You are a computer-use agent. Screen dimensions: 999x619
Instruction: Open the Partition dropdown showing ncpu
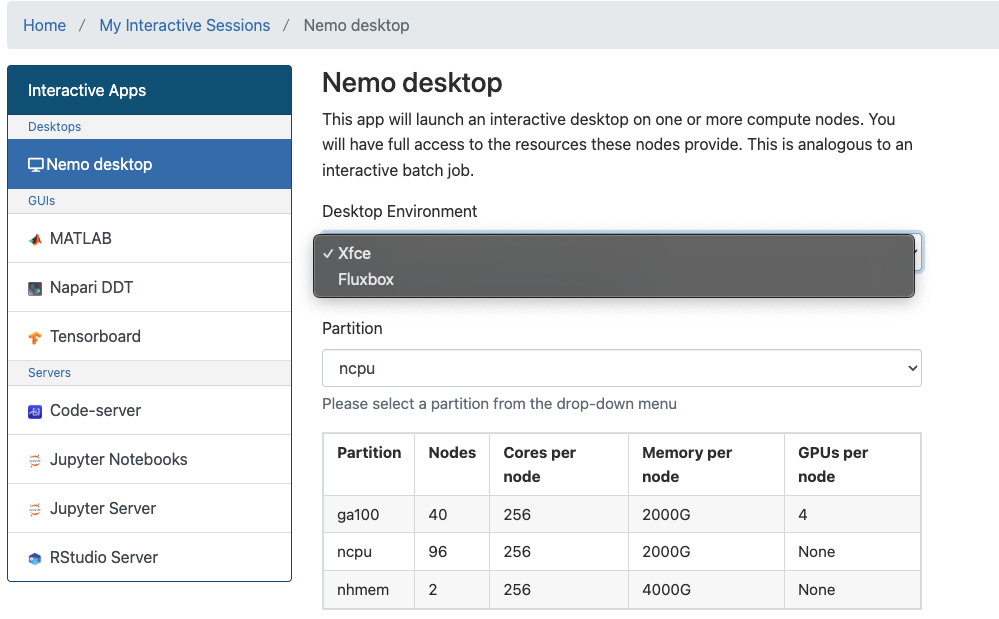point(621,368)
